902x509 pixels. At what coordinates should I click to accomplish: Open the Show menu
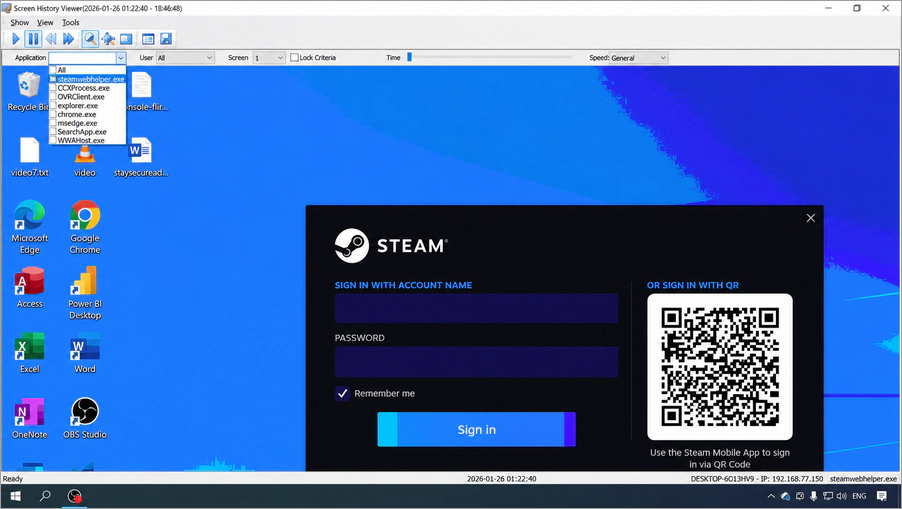(x=20, y=22)
